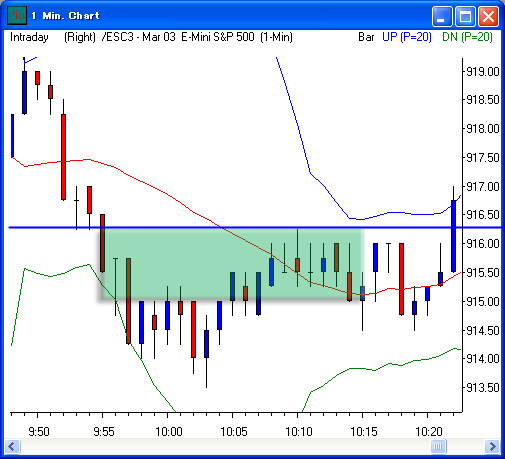Screen dimensions: 505x459
Task: Click the tall red candle before 9:55
Action: [x=63, y=157]
